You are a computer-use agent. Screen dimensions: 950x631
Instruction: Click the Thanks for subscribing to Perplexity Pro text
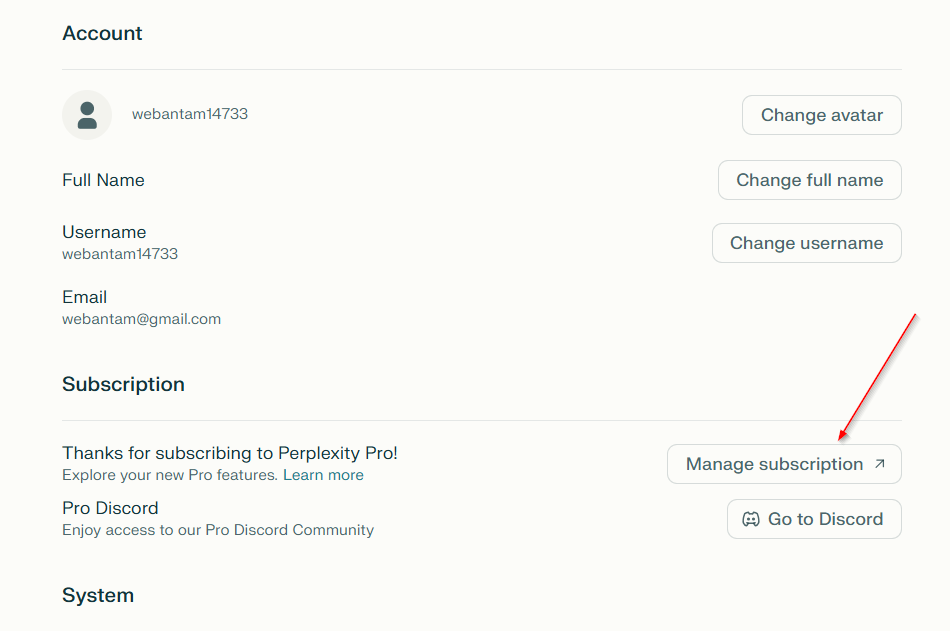(x=230, y=453)
